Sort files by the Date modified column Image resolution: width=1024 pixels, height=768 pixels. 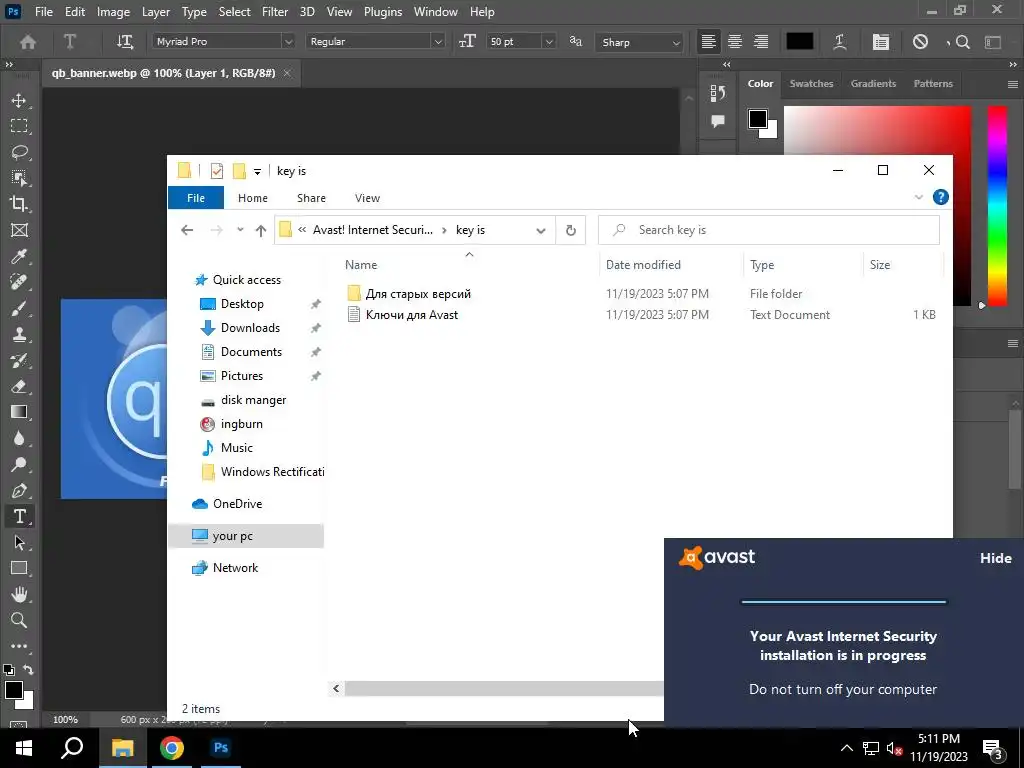[643, 264]
